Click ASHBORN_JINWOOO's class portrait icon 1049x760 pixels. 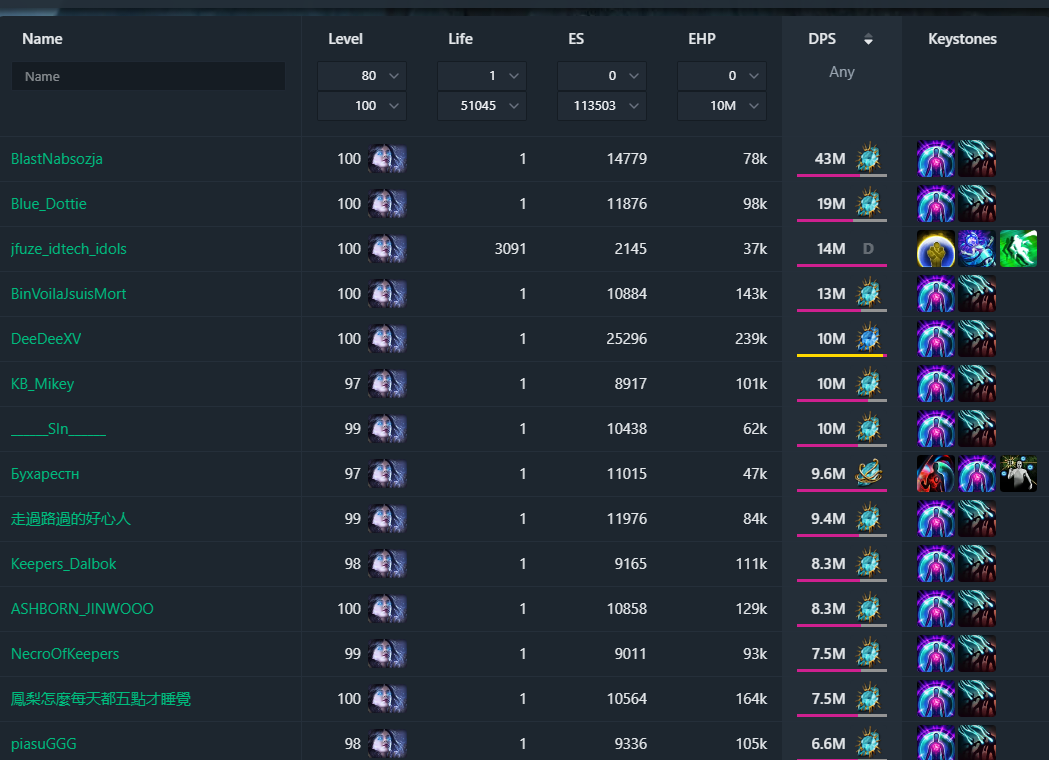[387, 608]
